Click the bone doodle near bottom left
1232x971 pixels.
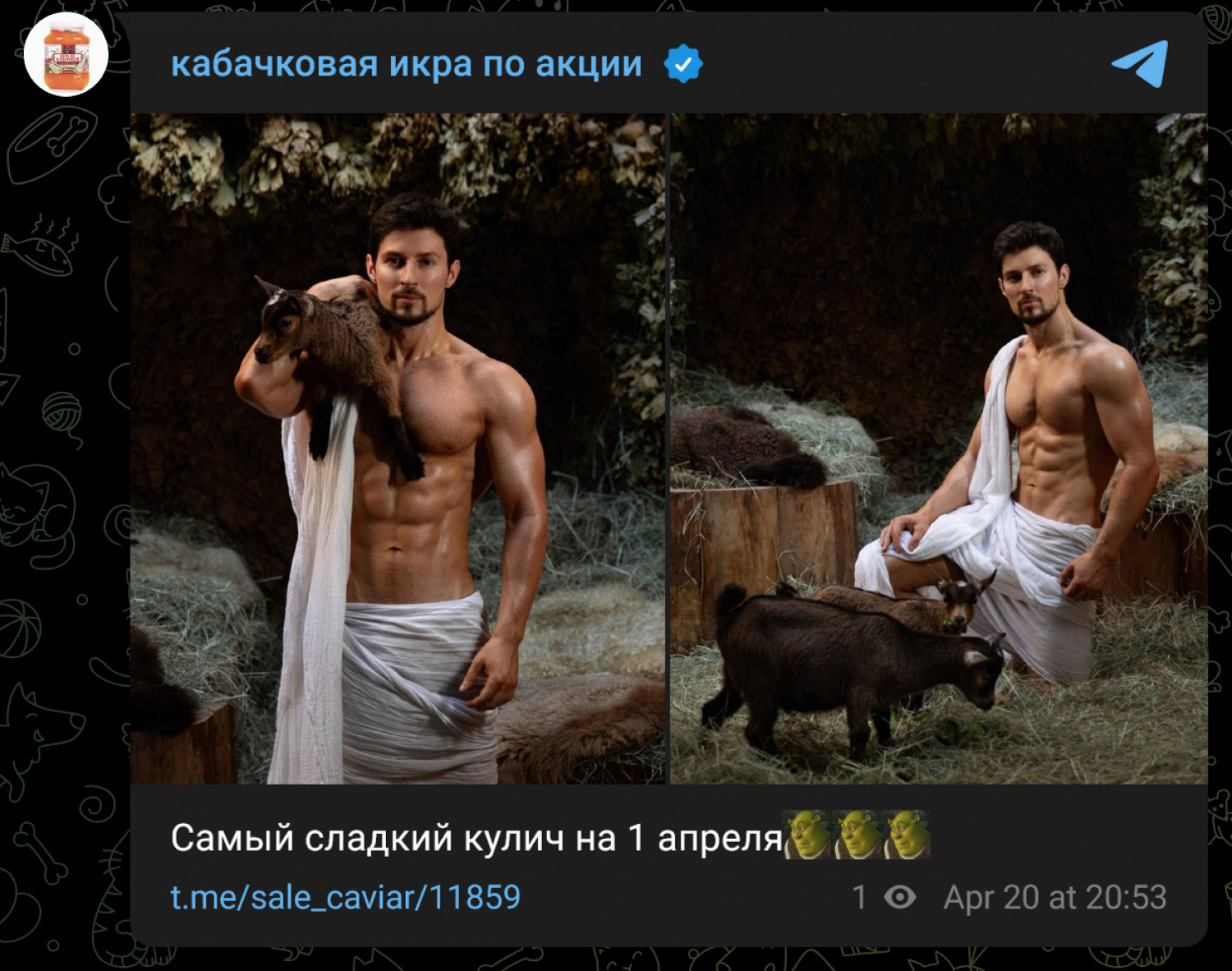pyautogui.click(x=39, y=852)
